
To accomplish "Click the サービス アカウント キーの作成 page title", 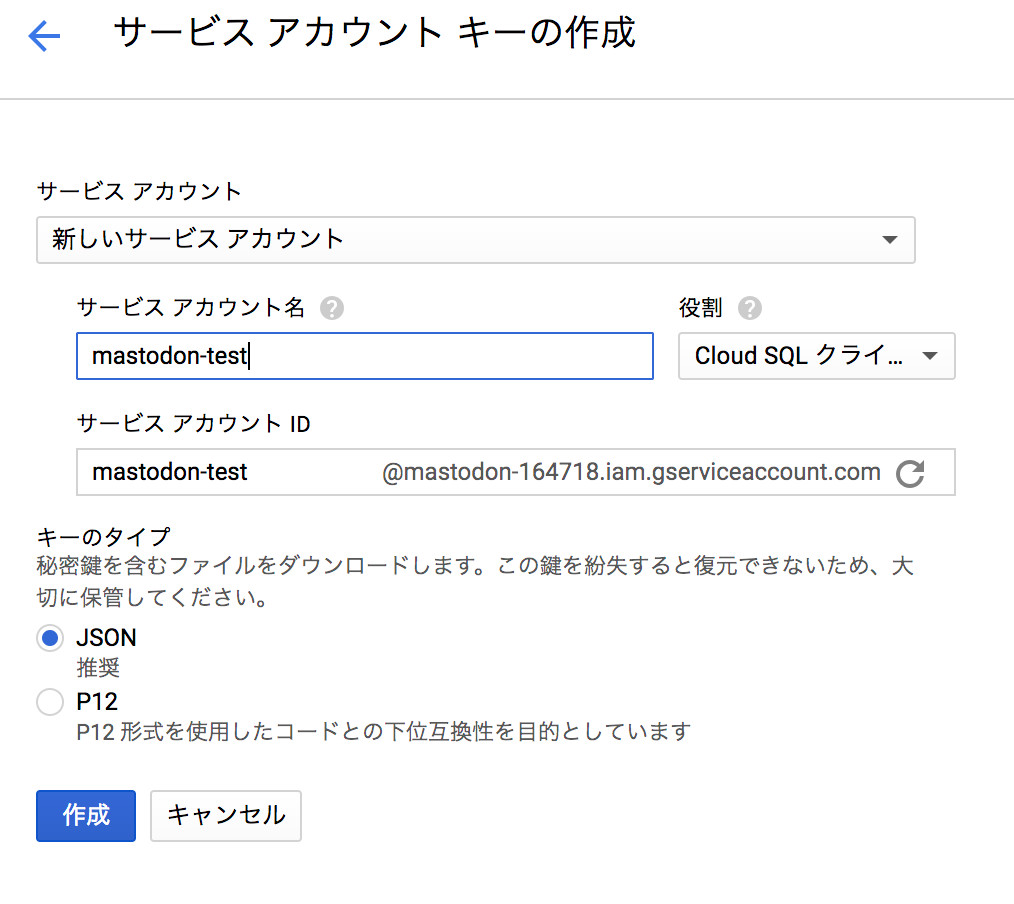I will click(x=374, y=33).
